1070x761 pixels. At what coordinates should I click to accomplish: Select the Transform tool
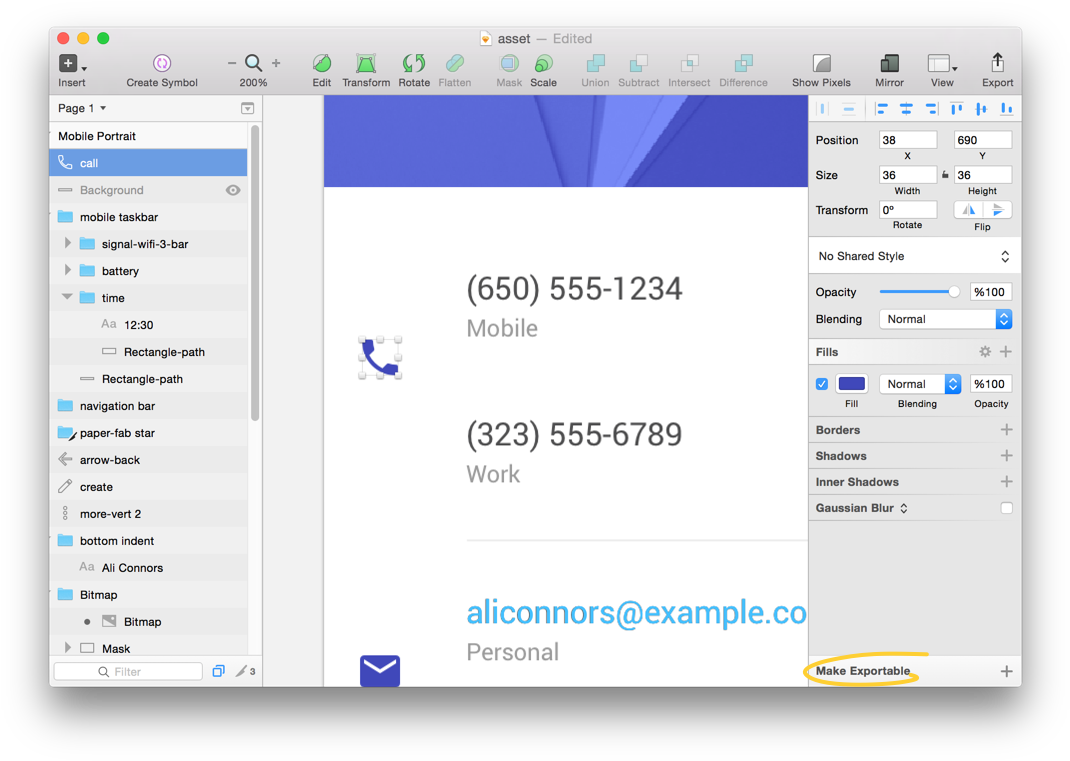coord(366,63)
